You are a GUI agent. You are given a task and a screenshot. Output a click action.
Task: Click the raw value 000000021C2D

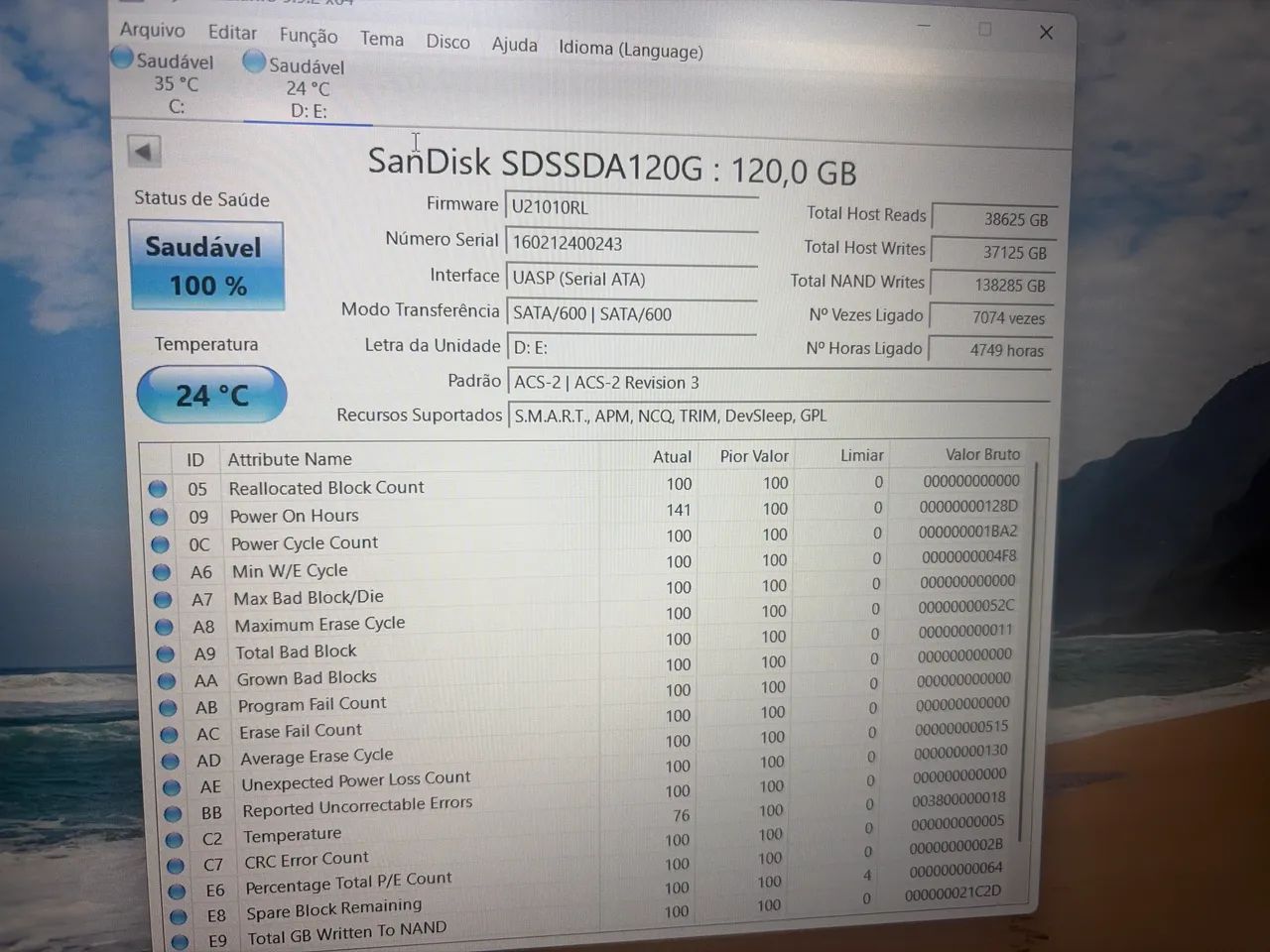(x=952, y=892)
